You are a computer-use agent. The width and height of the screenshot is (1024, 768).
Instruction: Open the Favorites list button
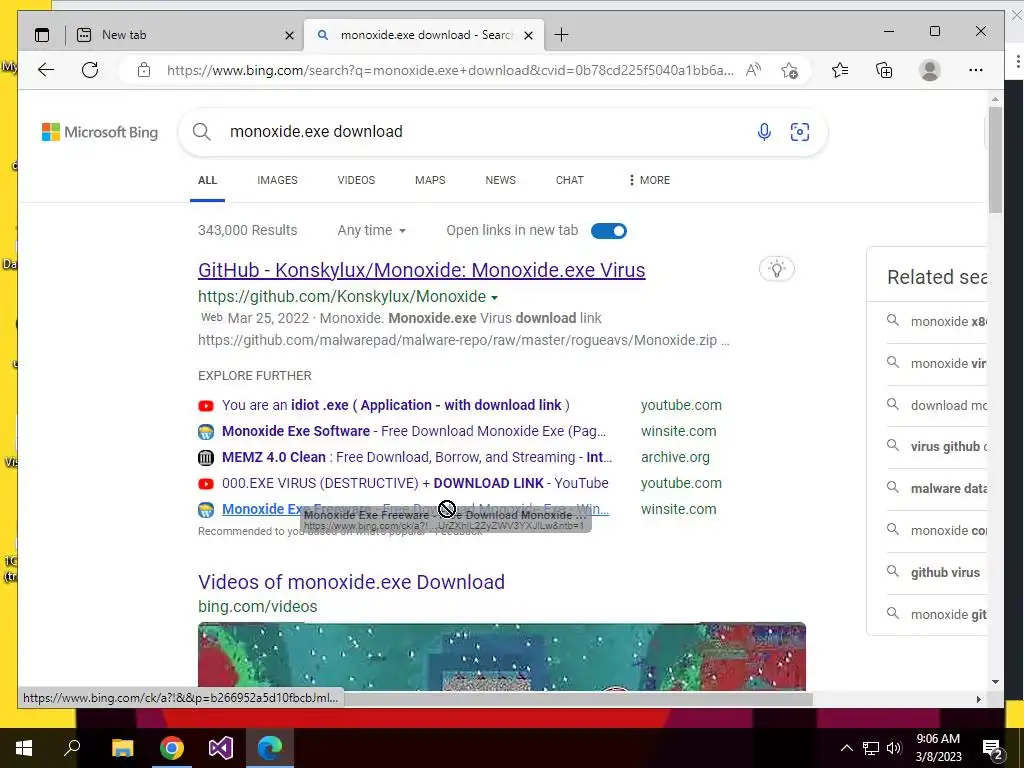(x=840, y=70)
